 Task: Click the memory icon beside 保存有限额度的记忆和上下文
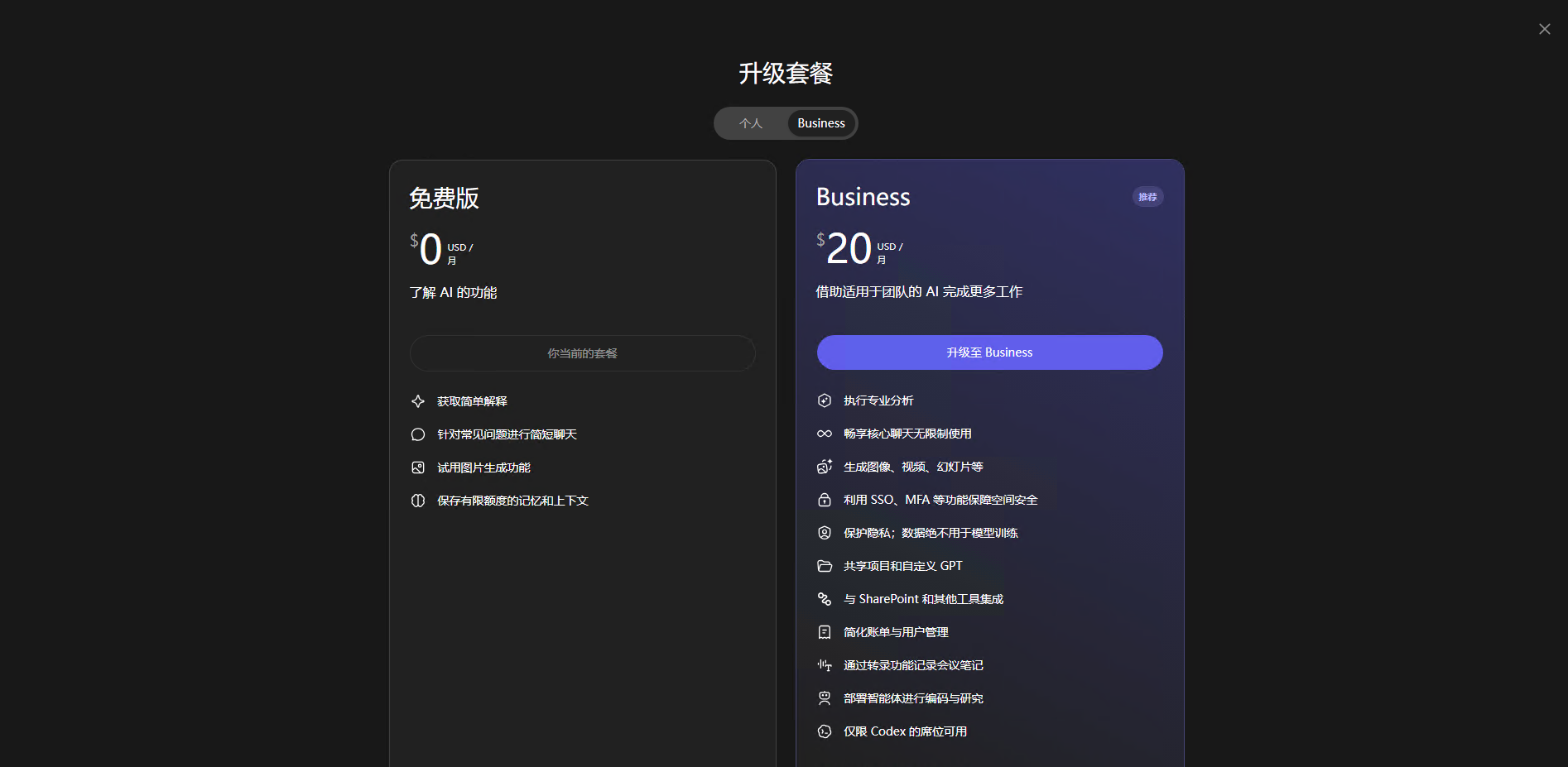(418, 500)
